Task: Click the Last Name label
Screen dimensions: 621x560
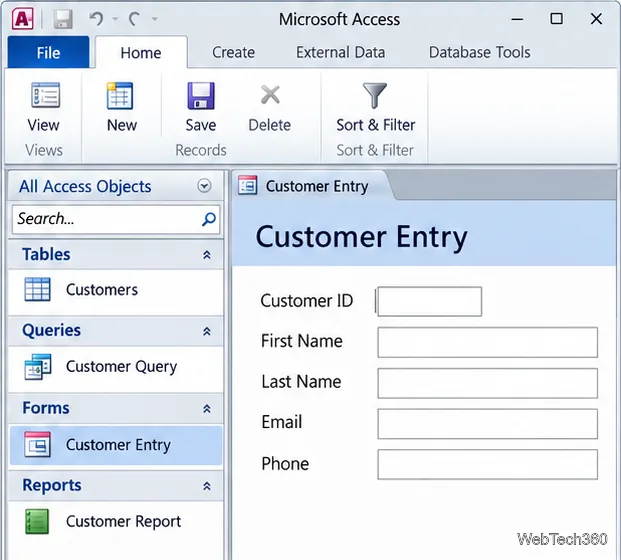Action: [301, 382]
